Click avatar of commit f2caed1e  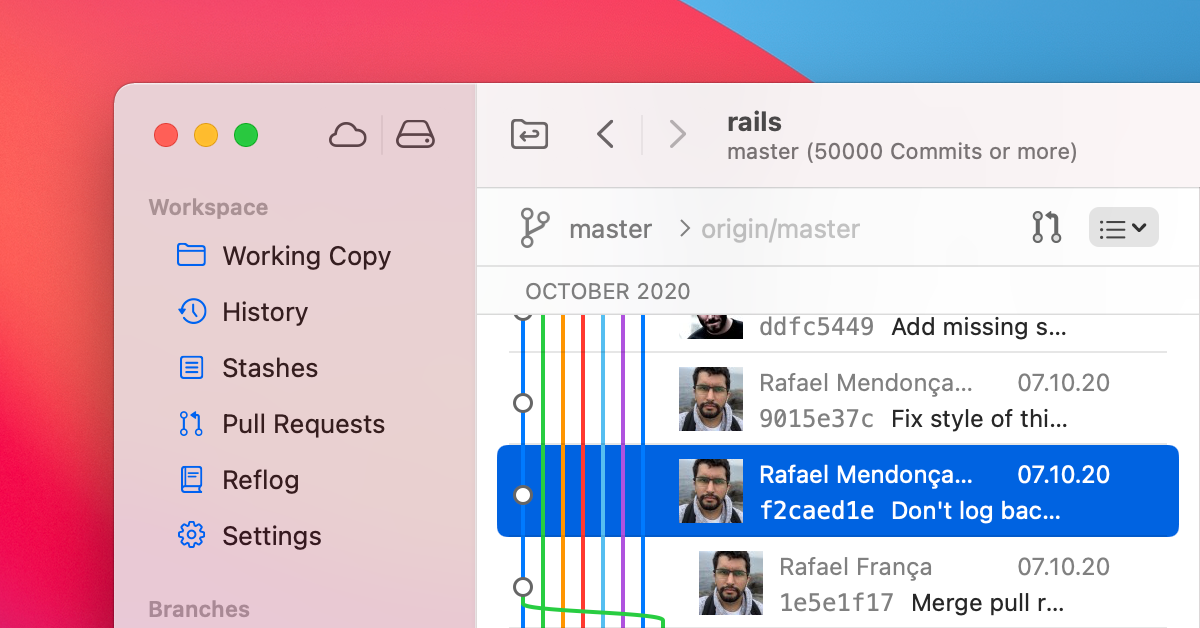pyautogui.click(x=710, y=491)
